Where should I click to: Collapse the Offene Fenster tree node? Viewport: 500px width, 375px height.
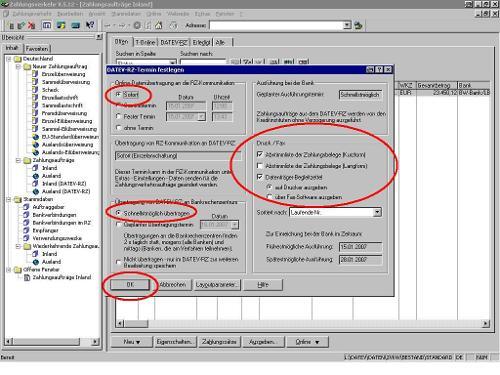pyautogui.click(x=9, y=270)
